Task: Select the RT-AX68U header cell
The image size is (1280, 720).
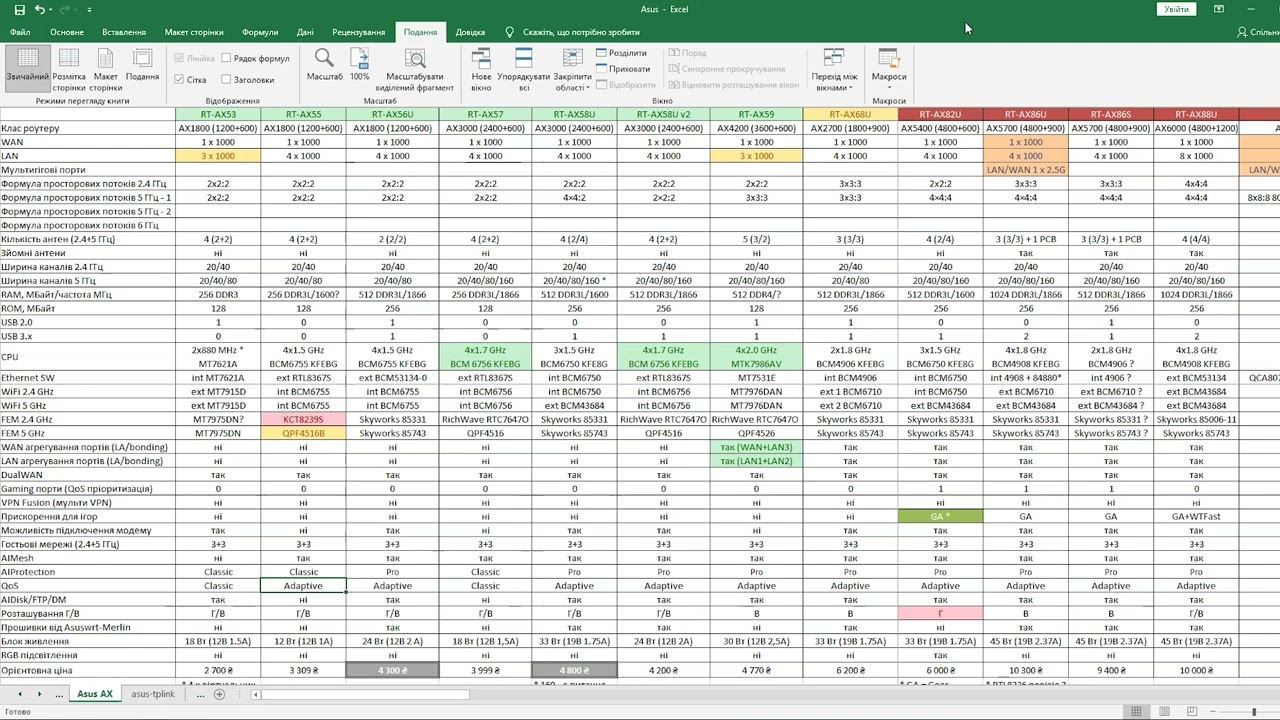Action: [x=850, y=114]
